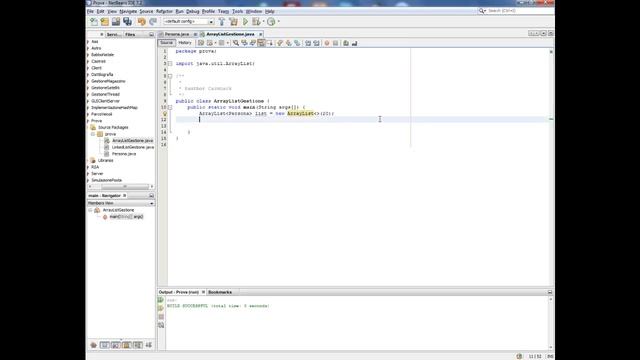Click the Output panel vertical scrollbar
Viewport: 640px width, 360px height.
[x=551, y=323]
